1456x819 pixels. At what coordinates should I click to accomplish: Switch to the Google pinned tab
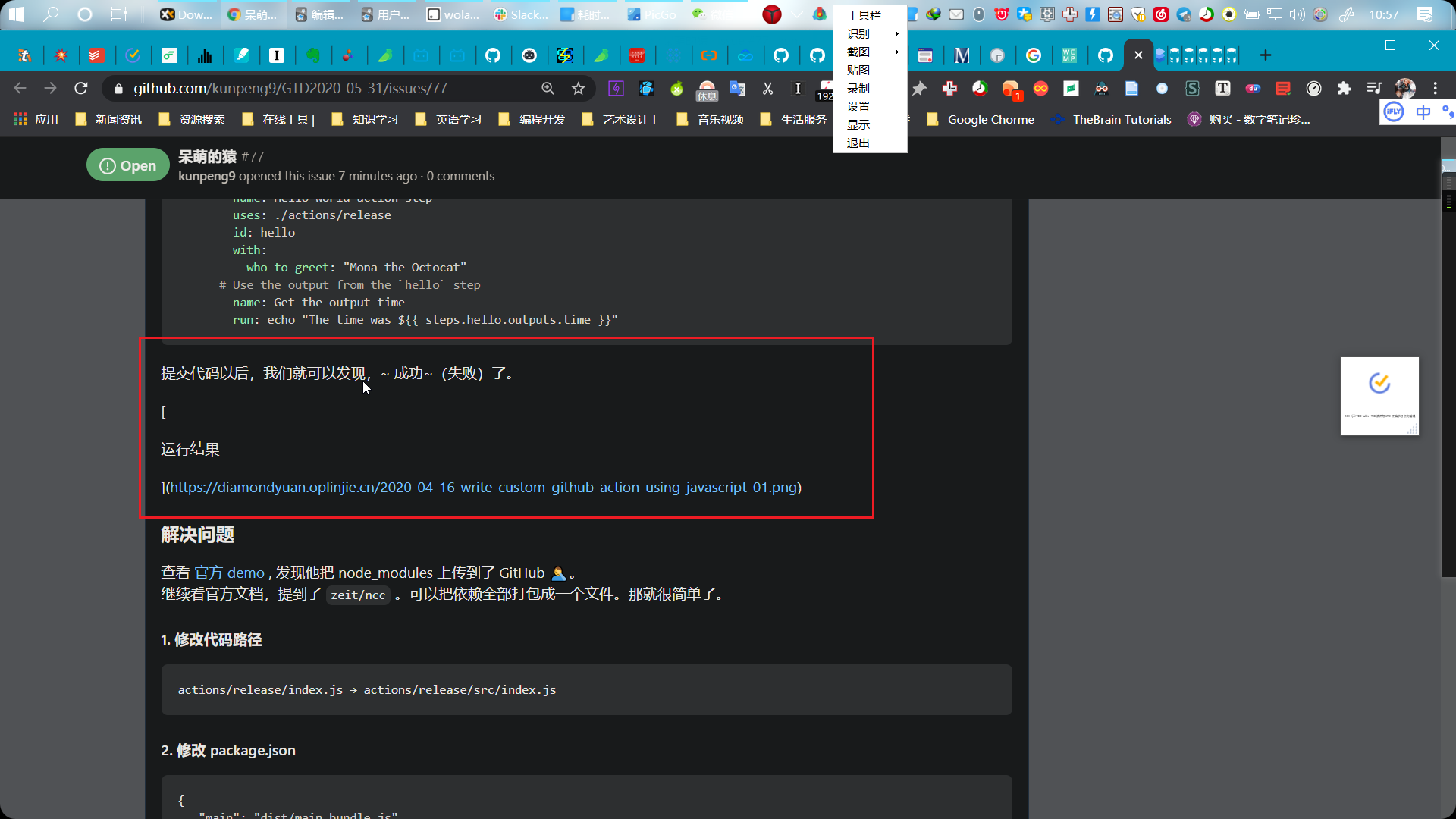coord(1034,55)
